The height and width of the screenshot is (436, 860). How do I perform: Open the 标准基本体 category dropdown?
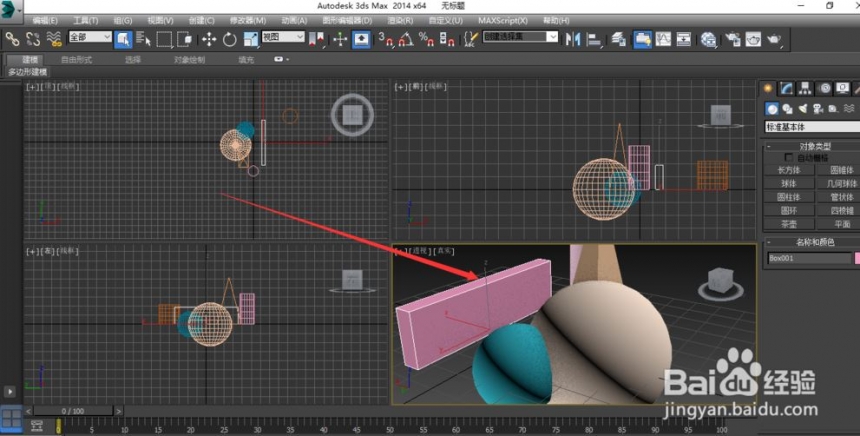(x=812, y=127)
